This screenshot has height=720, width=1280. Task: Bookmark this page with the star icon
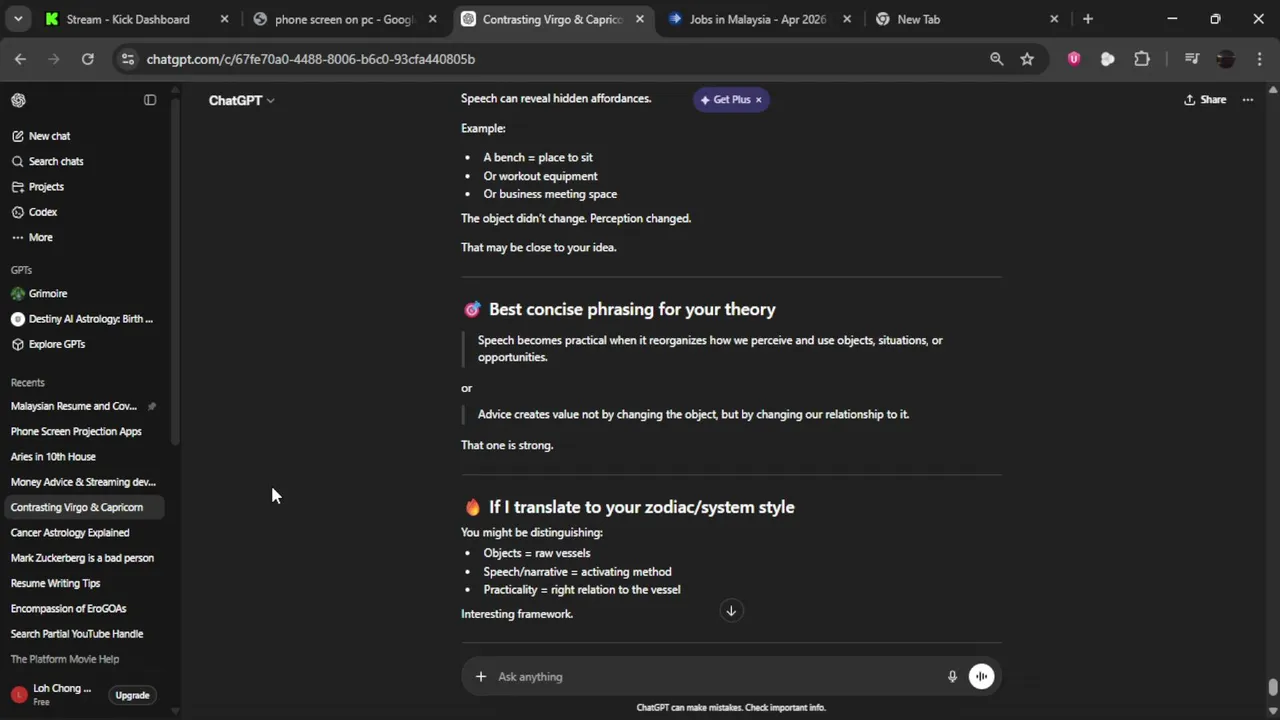coord(1027,59)
